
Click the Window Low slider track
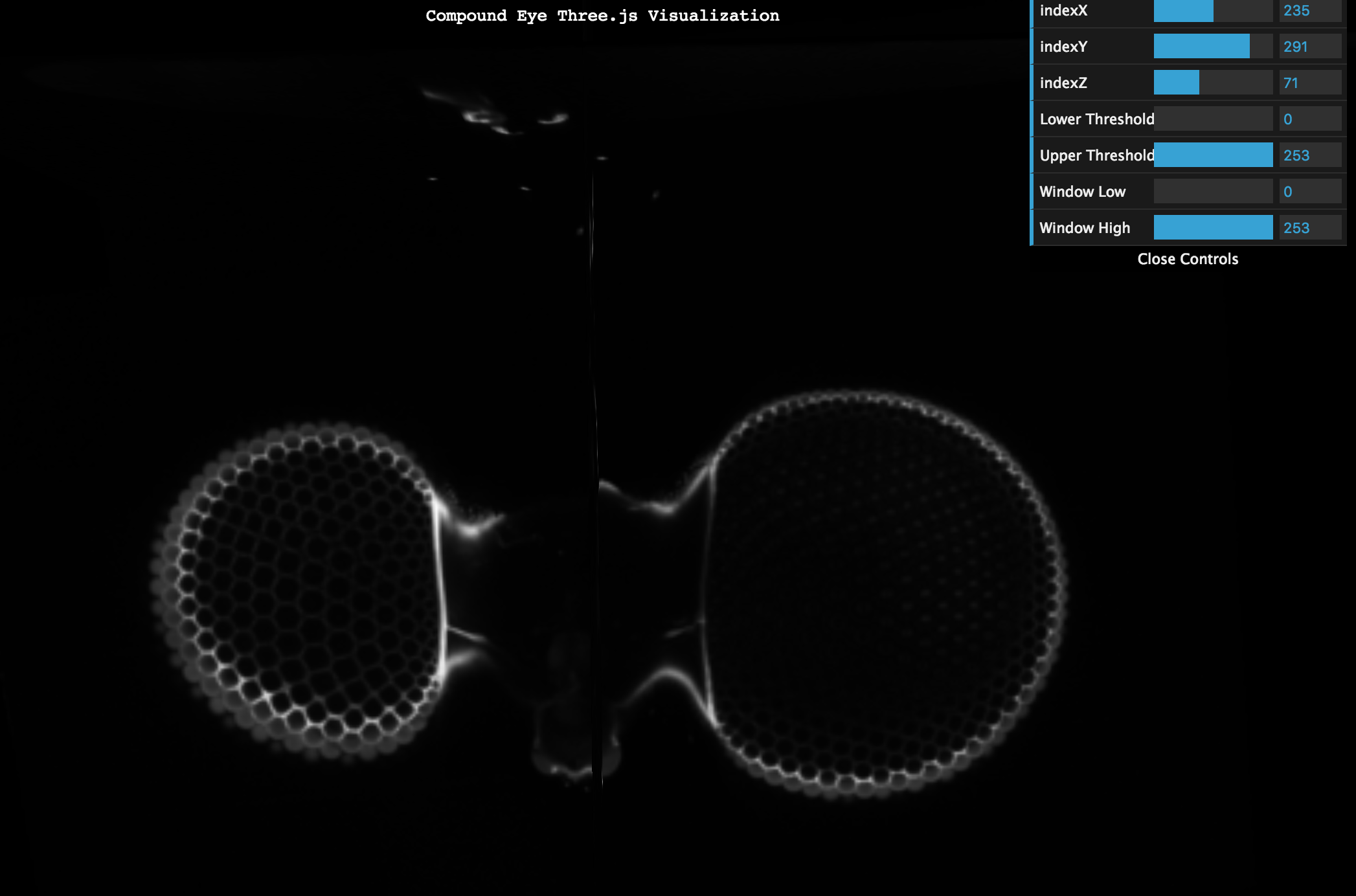point(1213,192)
